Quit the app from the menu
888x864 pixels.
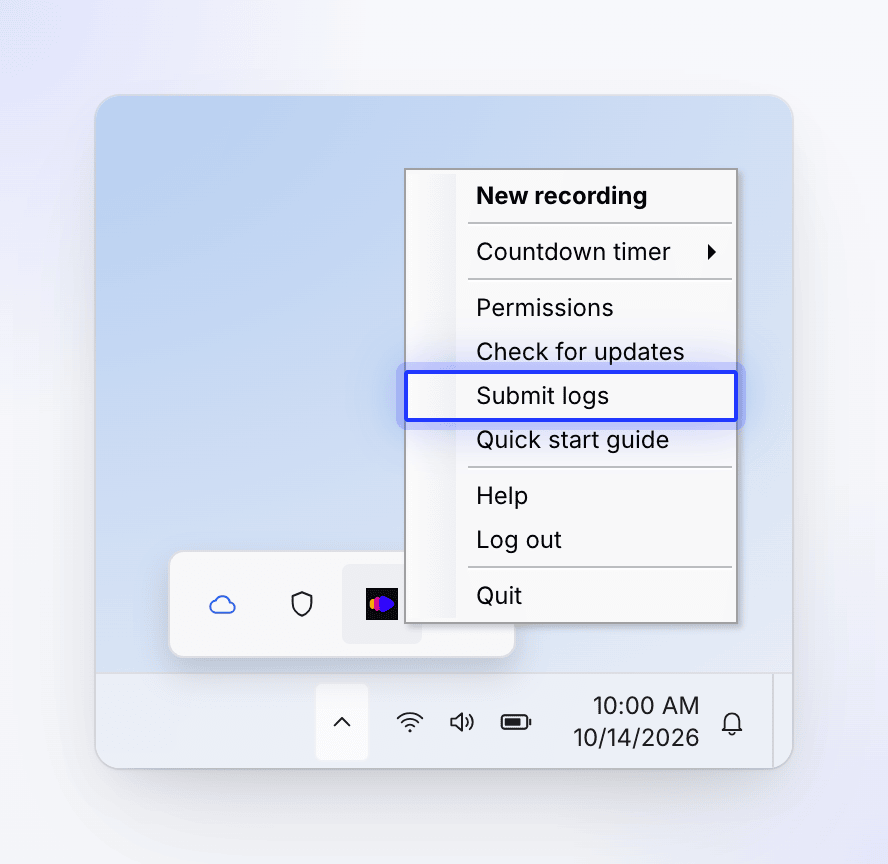click(571, 596)
